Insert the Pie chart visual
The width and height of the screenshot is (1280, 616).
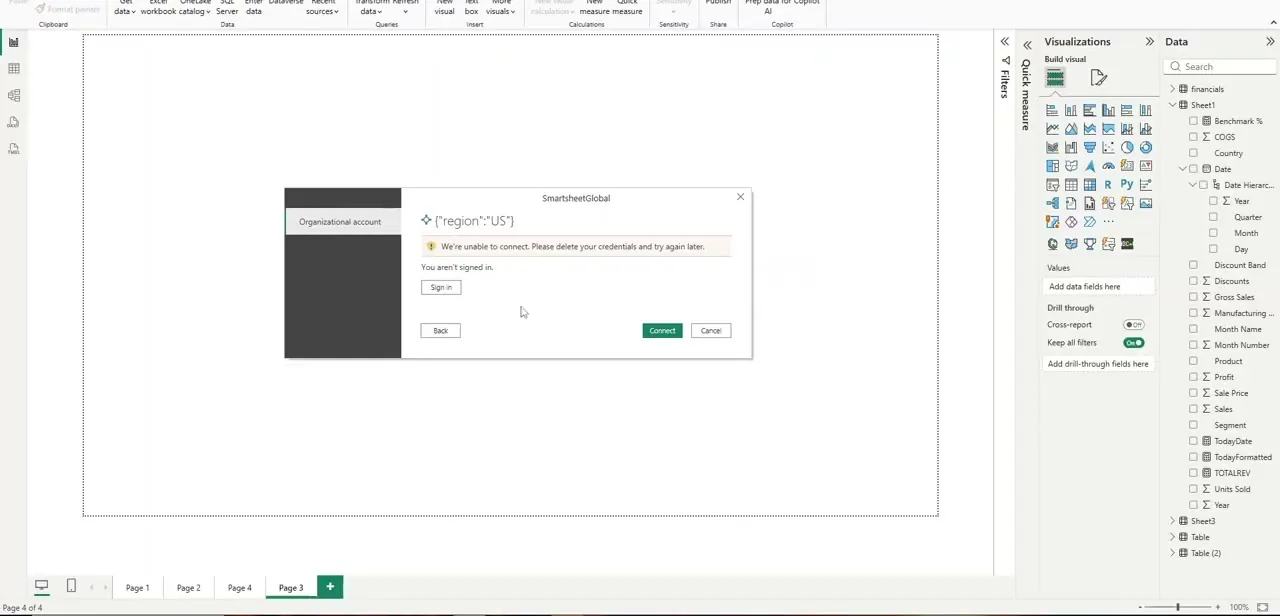pyautogui.click(x=1127, y=147)
